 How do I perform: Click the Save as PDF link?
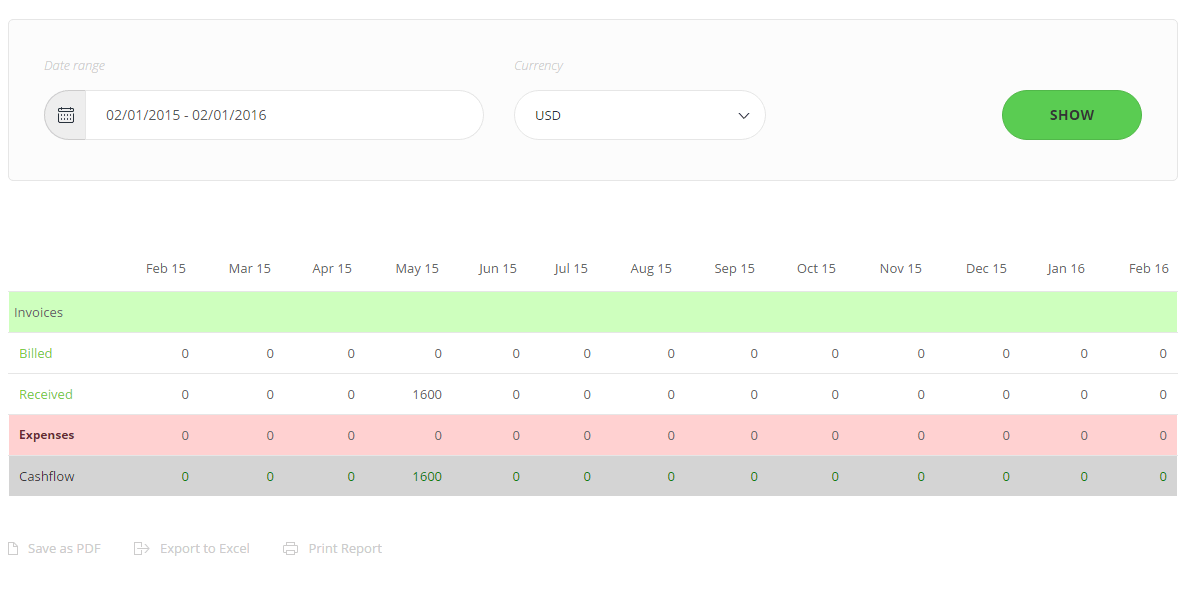click(x=63, y=547)
